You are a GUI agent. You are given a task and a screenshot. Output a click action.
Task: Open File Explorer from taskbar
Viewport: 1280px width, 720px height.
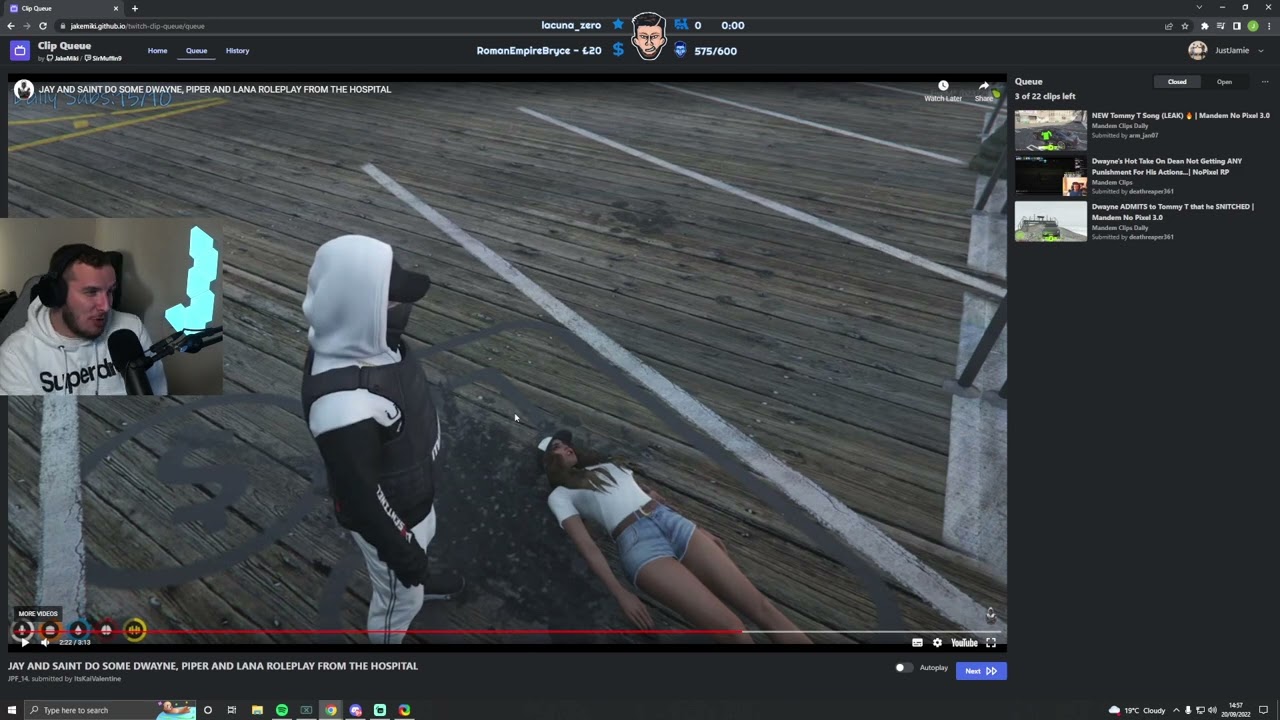coord(257,710)
